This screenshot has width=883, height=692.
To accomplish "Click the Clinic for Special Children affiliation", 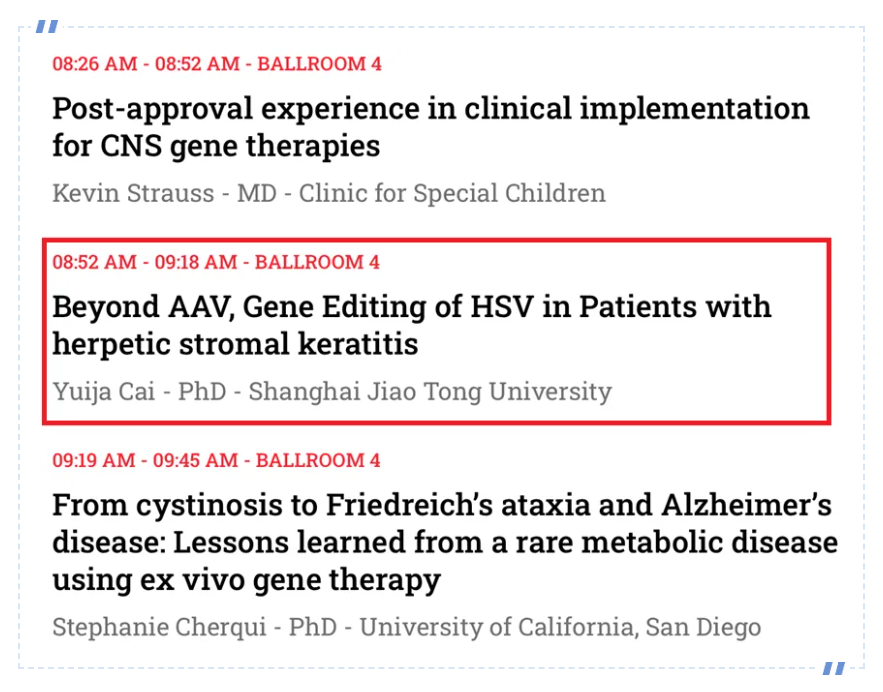I will click(x=452, y=192).
